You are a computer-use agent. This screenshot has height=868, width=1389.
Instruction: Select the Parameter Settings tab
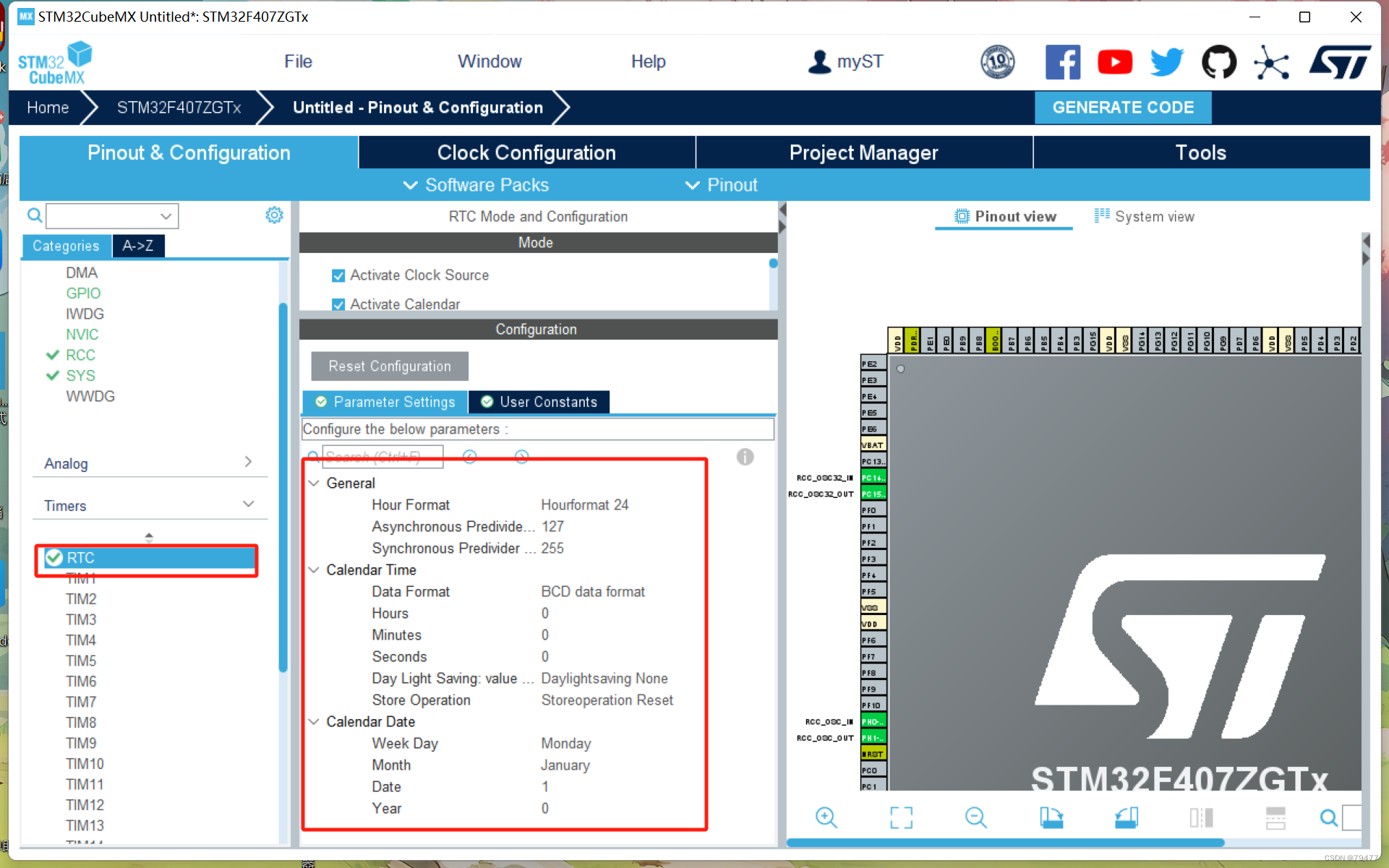385,402
